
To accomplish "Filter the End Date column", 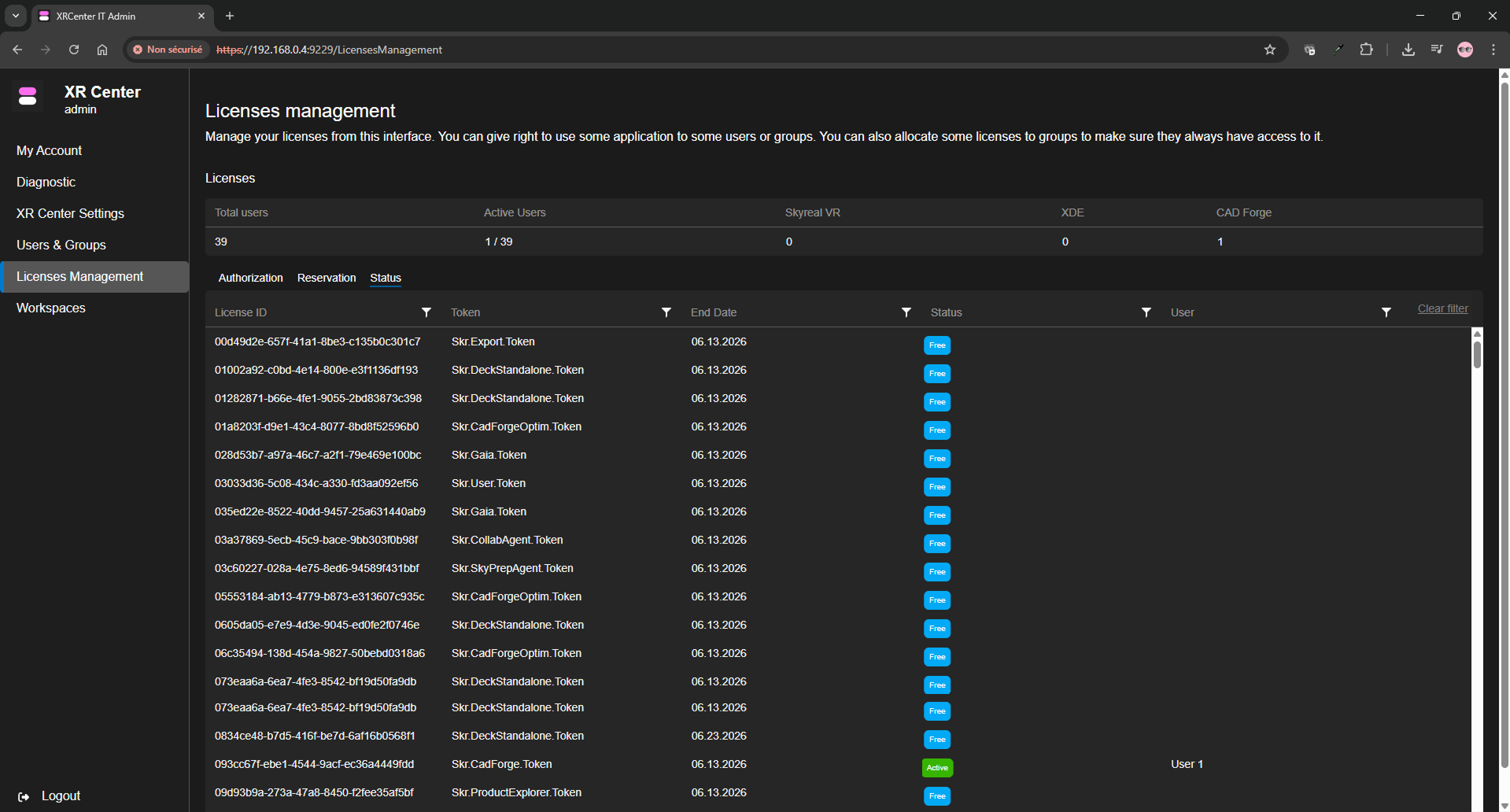I will tap(906, 312).
